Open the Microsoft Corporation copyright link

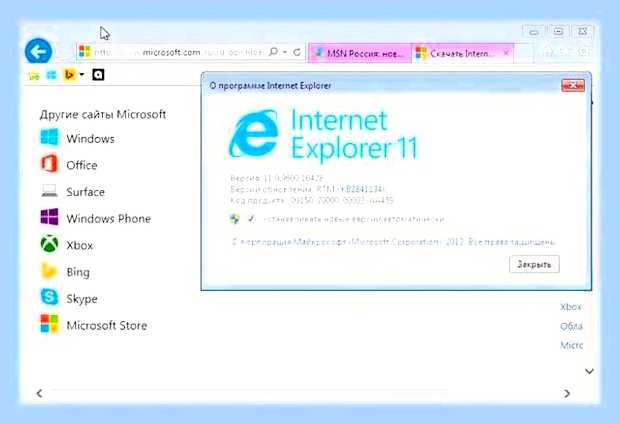coord(395,242)
